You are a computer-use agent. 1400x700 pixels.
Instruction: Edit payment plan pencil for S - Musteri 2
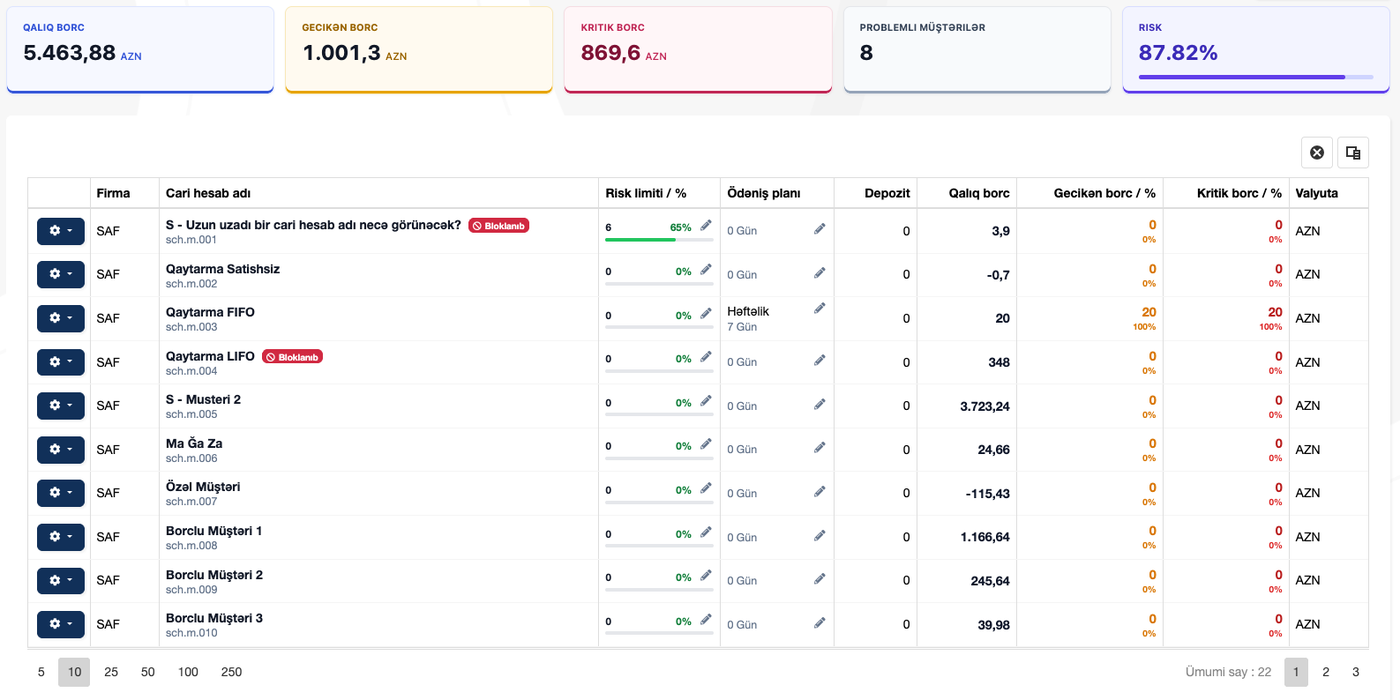coord(820,404)
